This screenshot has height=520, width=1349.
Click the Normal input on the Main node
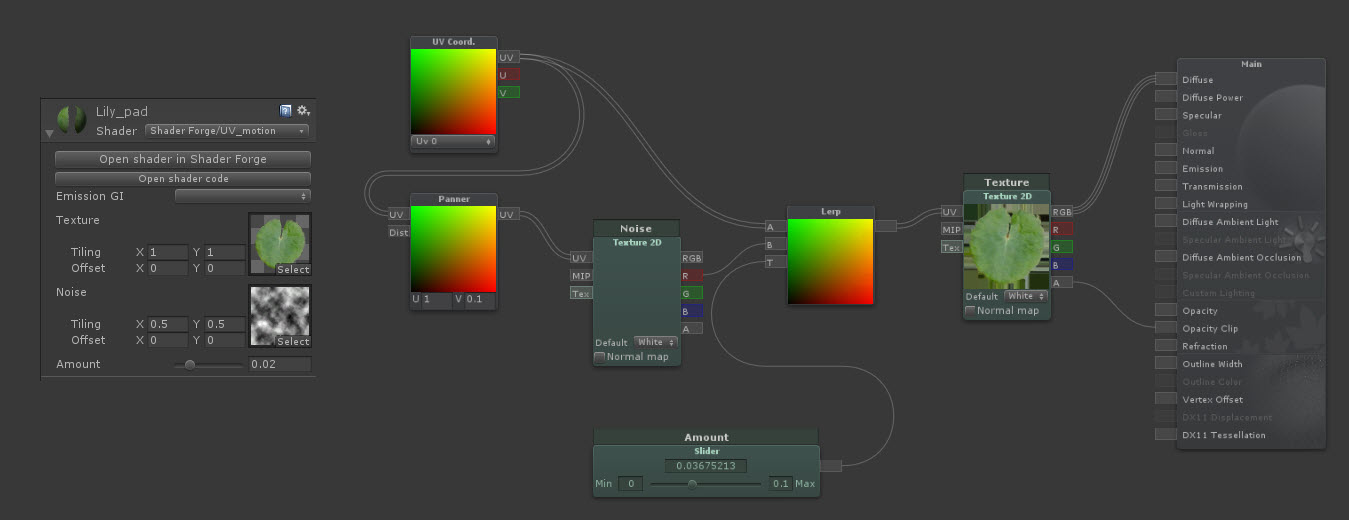point(1166,151)
